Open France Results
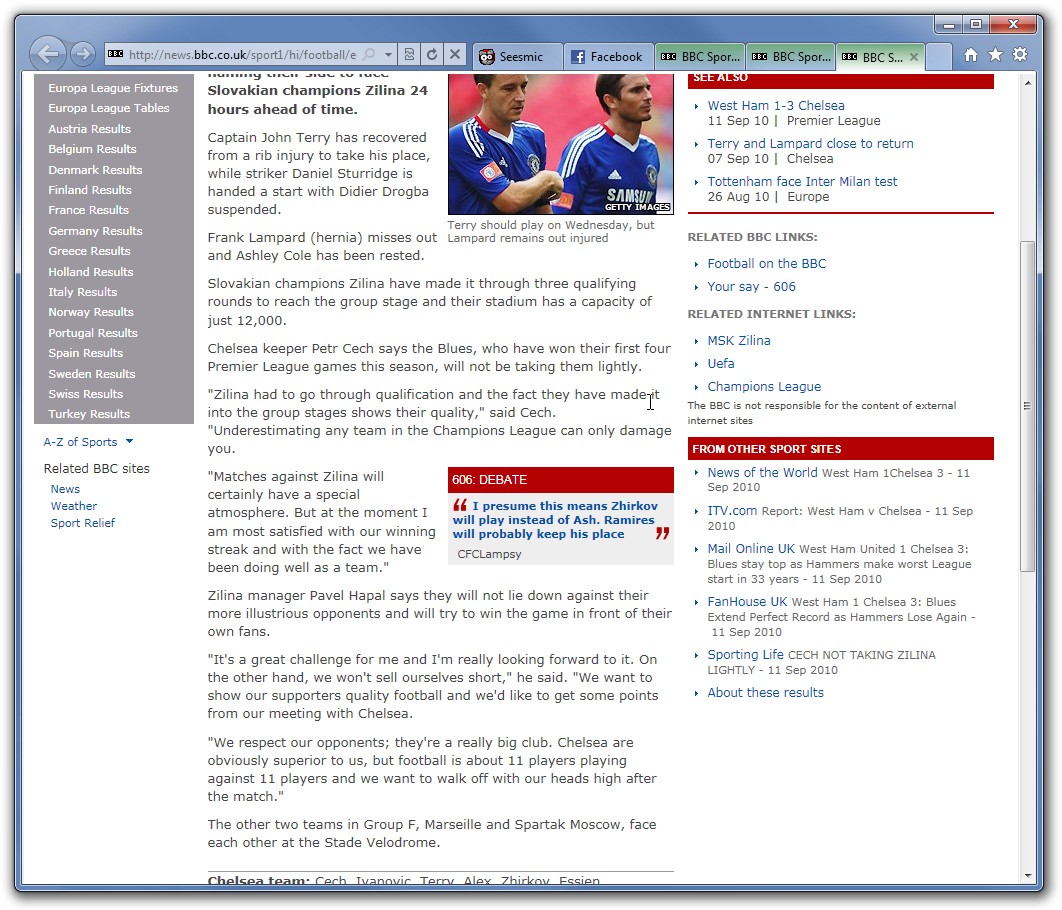 89,211
